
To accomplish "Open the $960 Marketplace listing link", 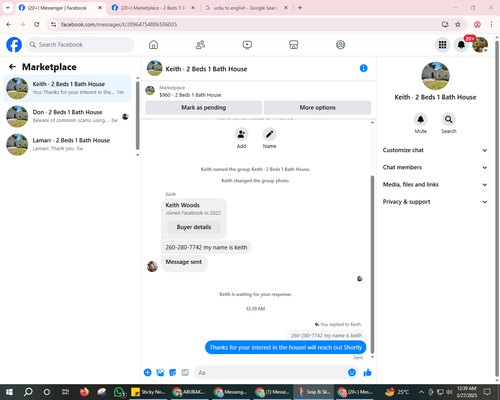I will [x=190, y=95].
